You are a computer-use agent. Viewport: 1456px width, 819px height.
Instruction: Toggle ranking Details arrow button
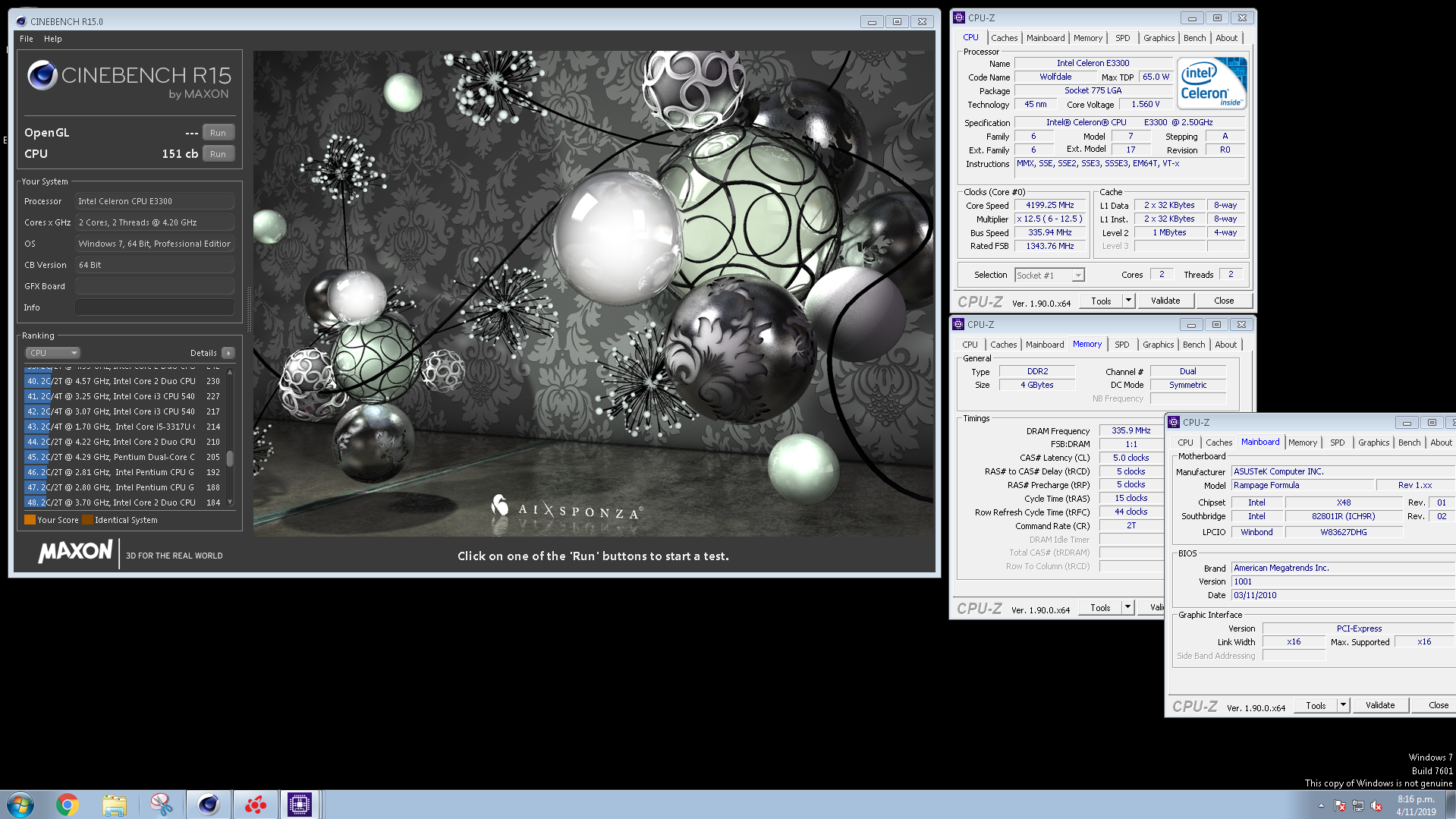[x=228, y=353]
